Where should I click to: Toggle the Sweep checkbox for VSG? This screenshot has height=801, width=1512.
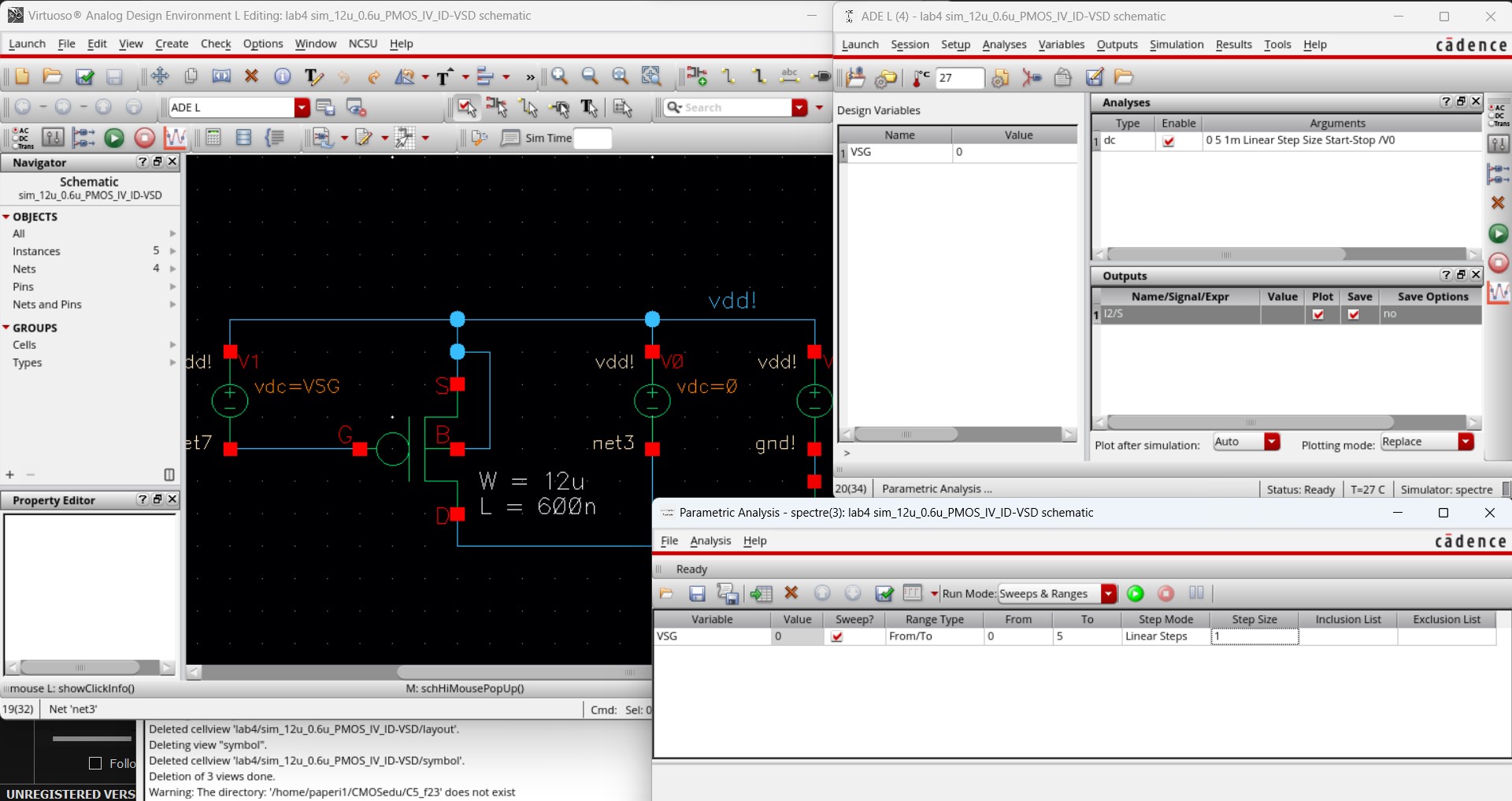tap(837, 637)
